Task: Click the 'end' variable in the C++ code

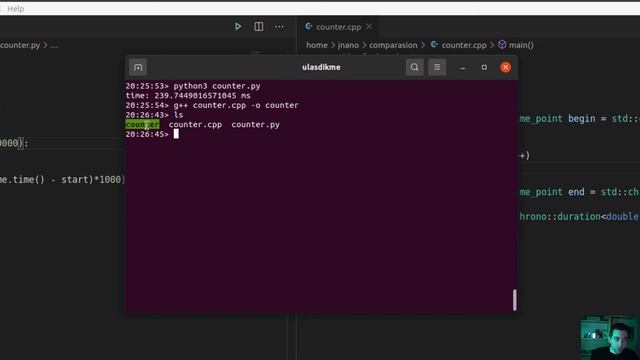Action: (576, 192)
